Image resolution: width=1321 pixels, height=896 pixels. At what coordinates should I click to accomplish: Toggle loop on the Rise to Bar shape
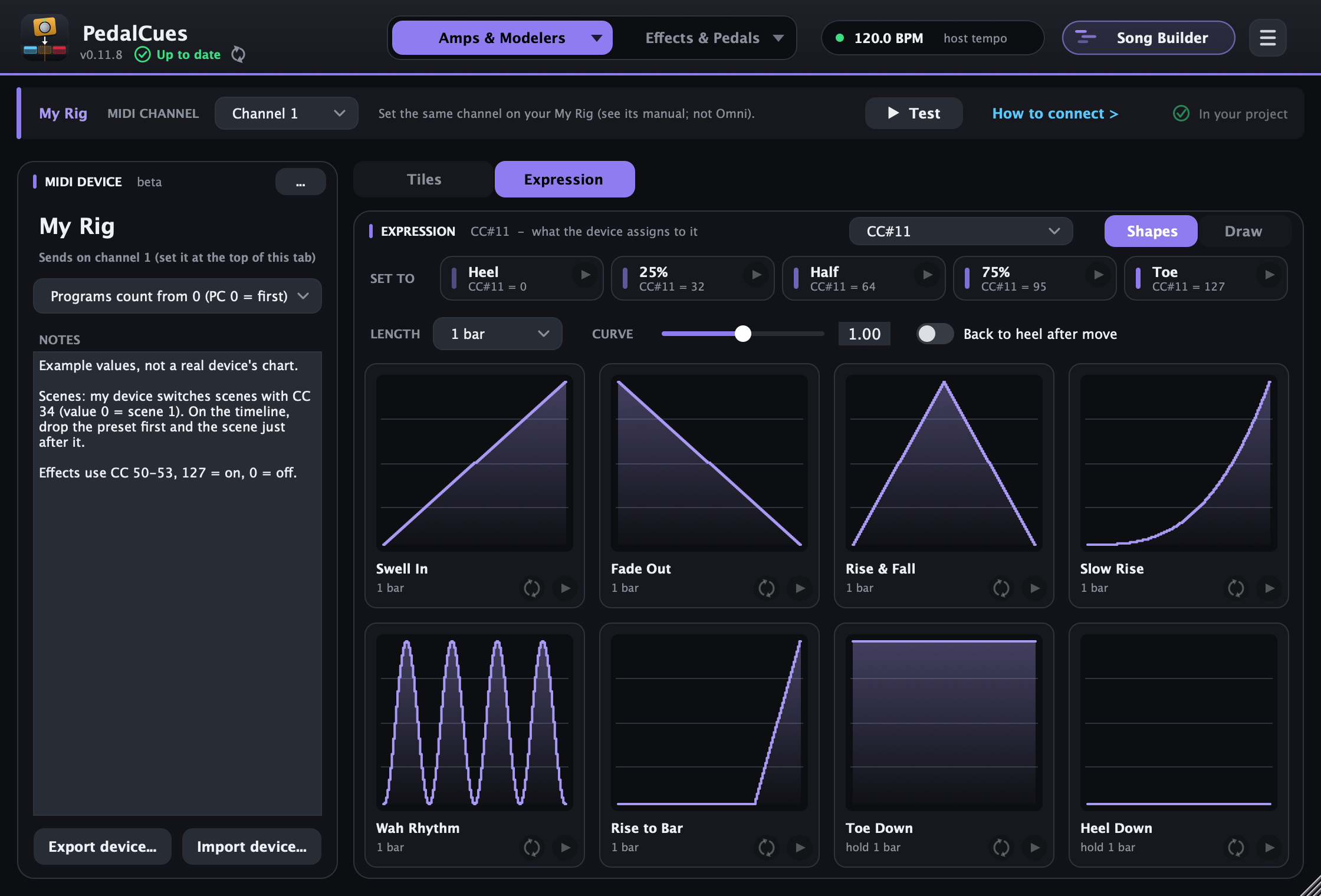tap(767, 847)
